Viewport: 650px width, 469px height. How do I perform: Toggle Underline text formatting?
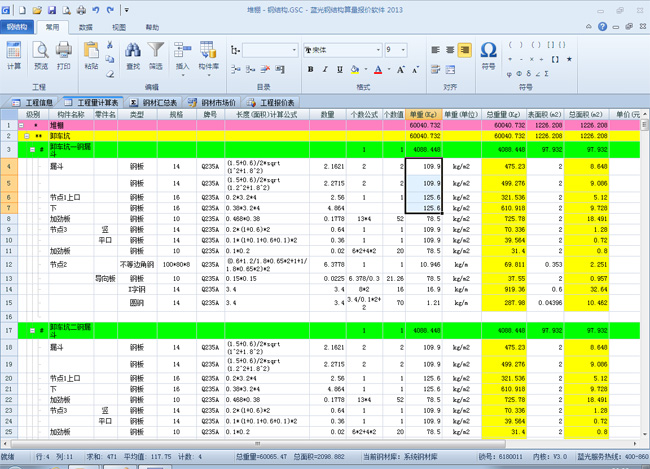(341, 70)
